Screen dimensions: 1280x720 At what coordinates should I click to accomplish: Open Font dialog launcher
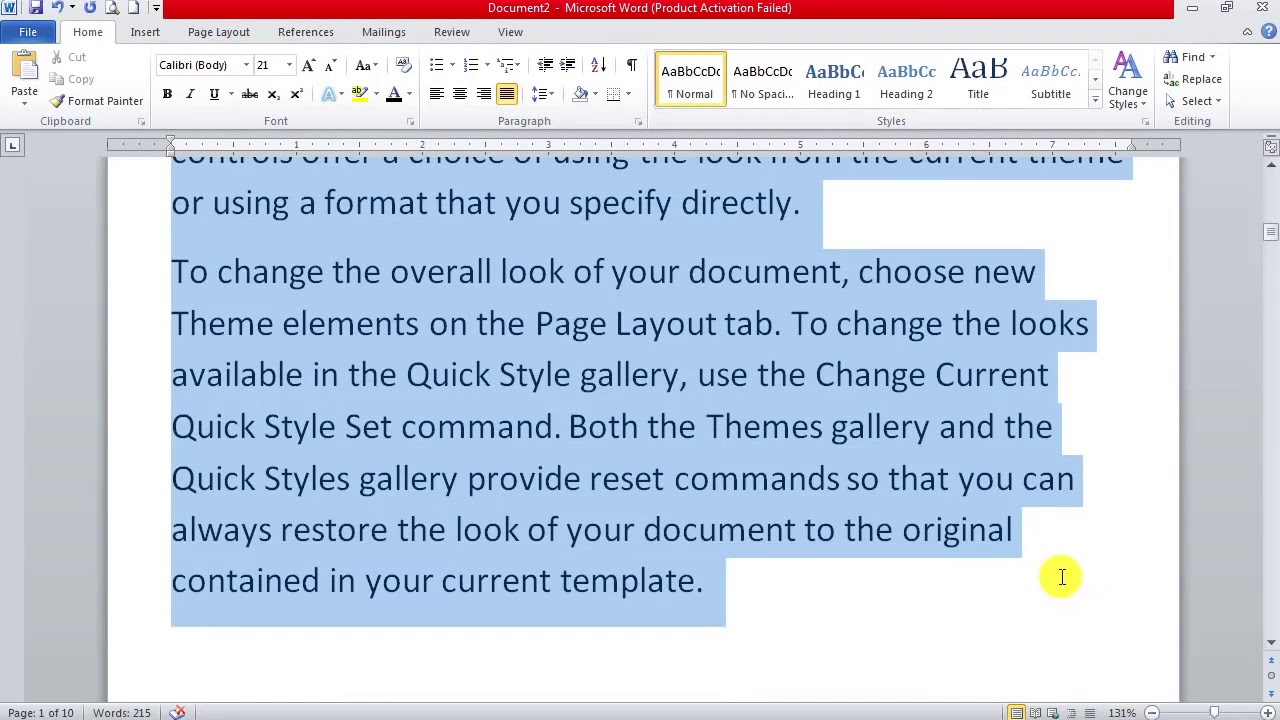(410, 122)
